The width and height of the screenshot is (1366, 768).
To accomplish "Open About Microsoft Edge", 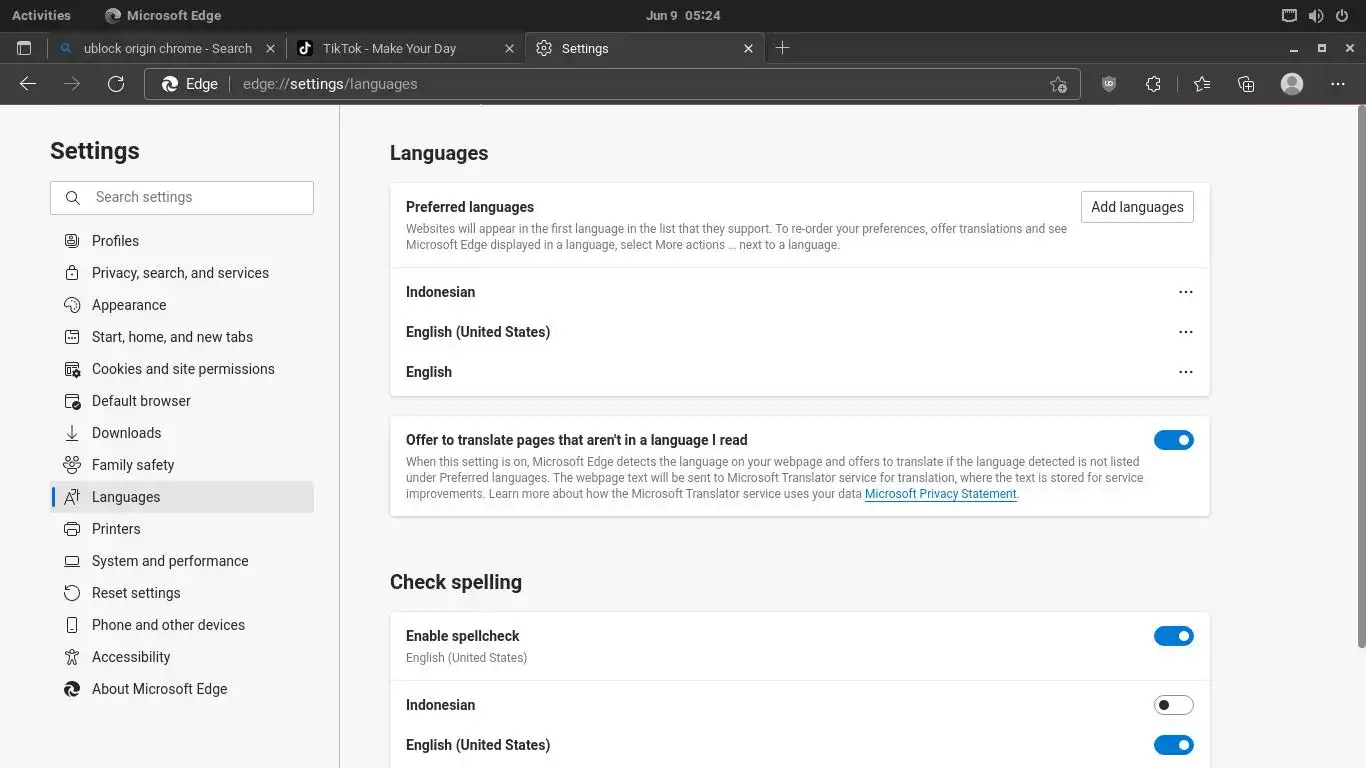I will pos(182,689).
